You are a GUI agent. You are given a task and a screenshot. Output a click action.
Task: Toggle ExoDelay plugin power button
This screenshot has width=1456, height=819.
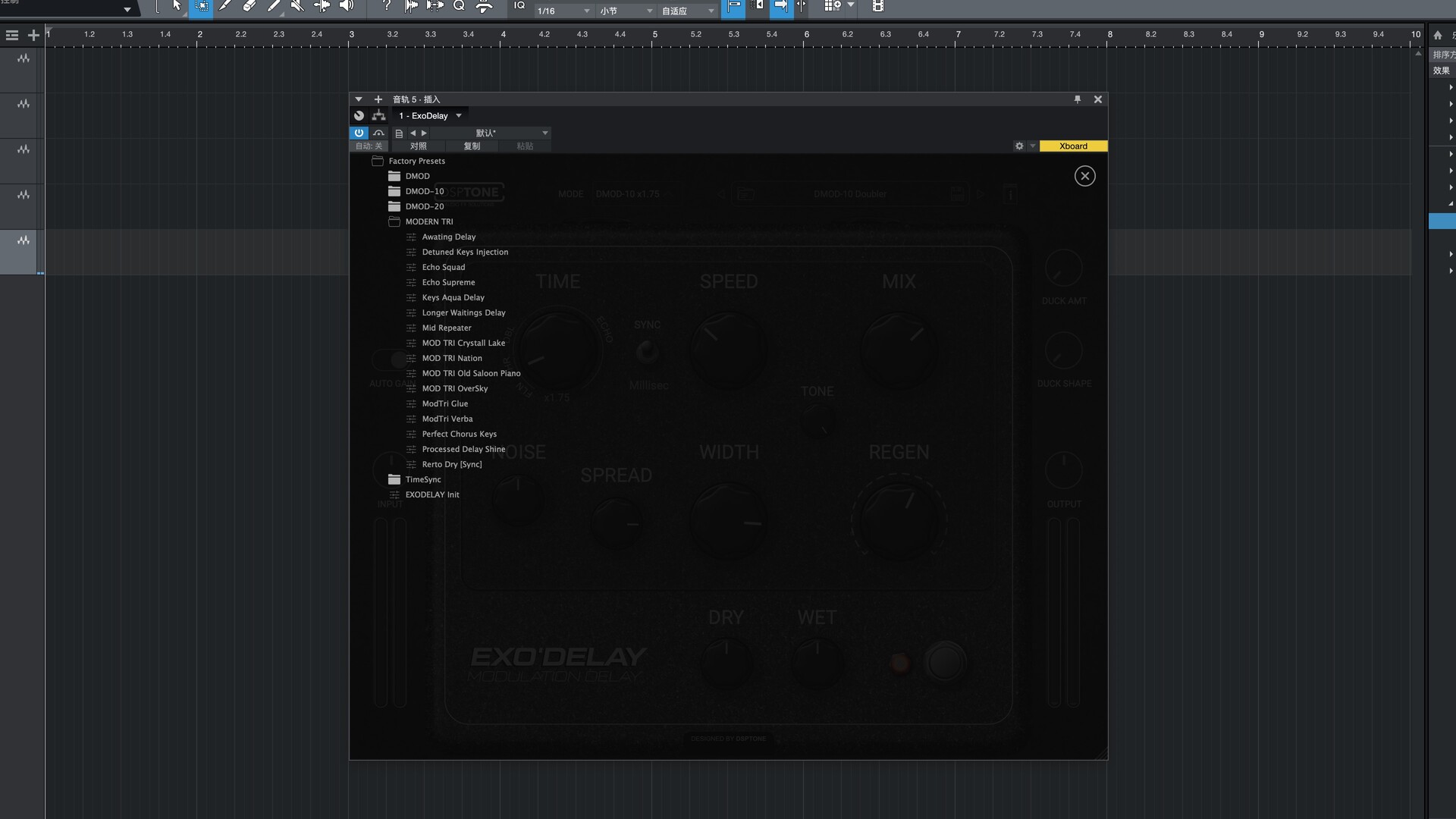pyautogui.click(x=359, y=133)
